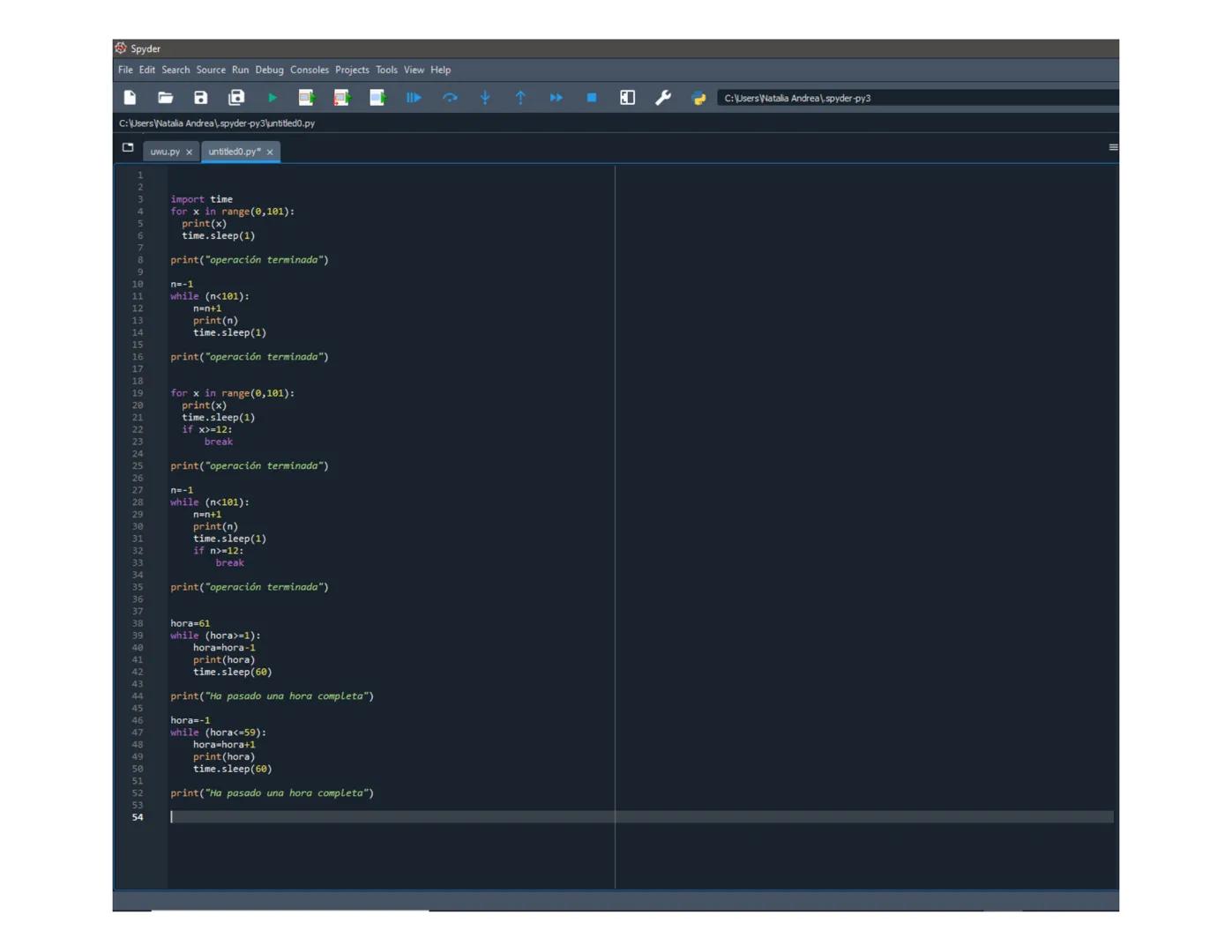Run the current cell

point(307,98)
